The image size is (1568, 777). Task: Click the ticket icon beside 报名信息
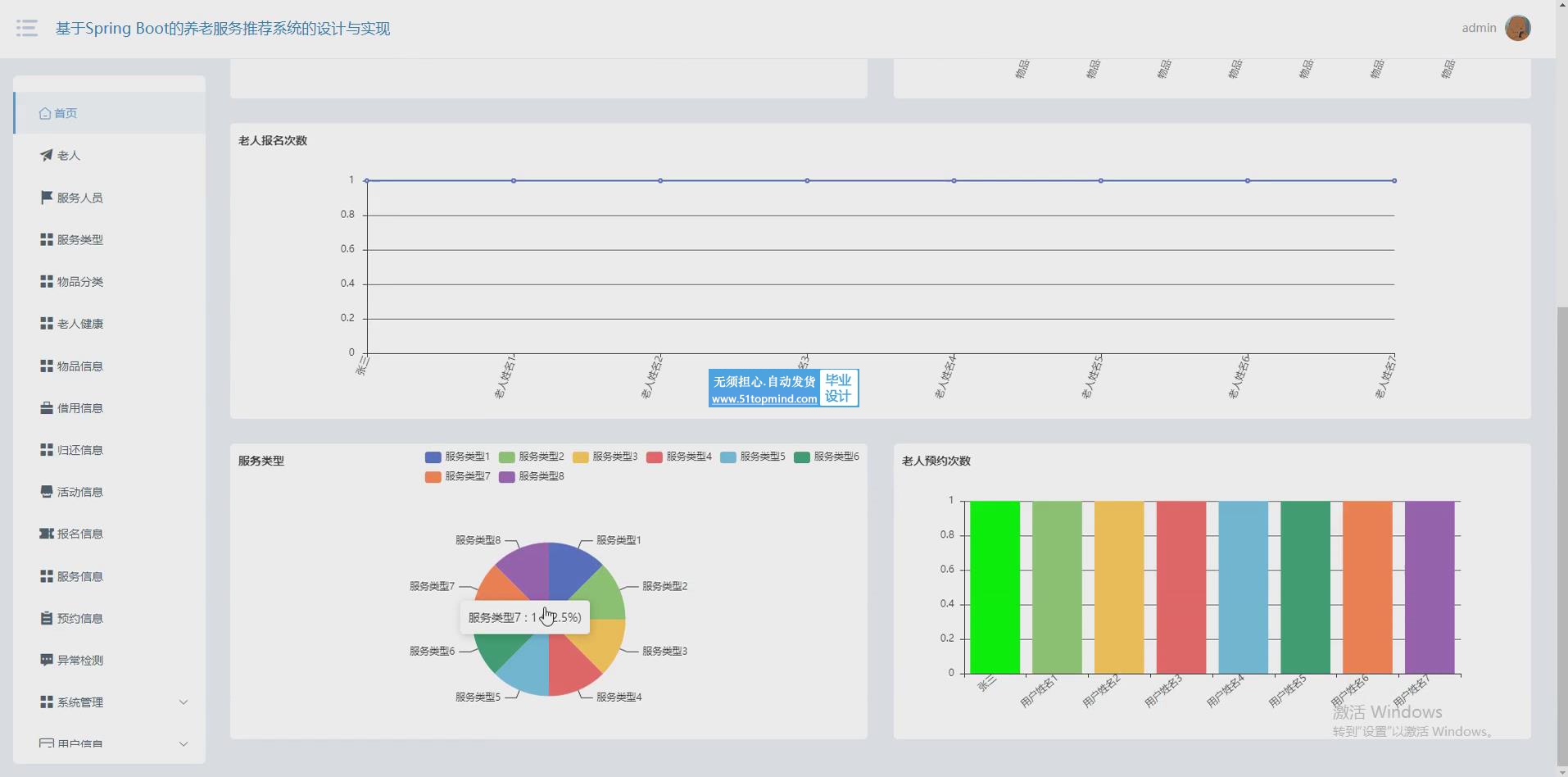47,534
